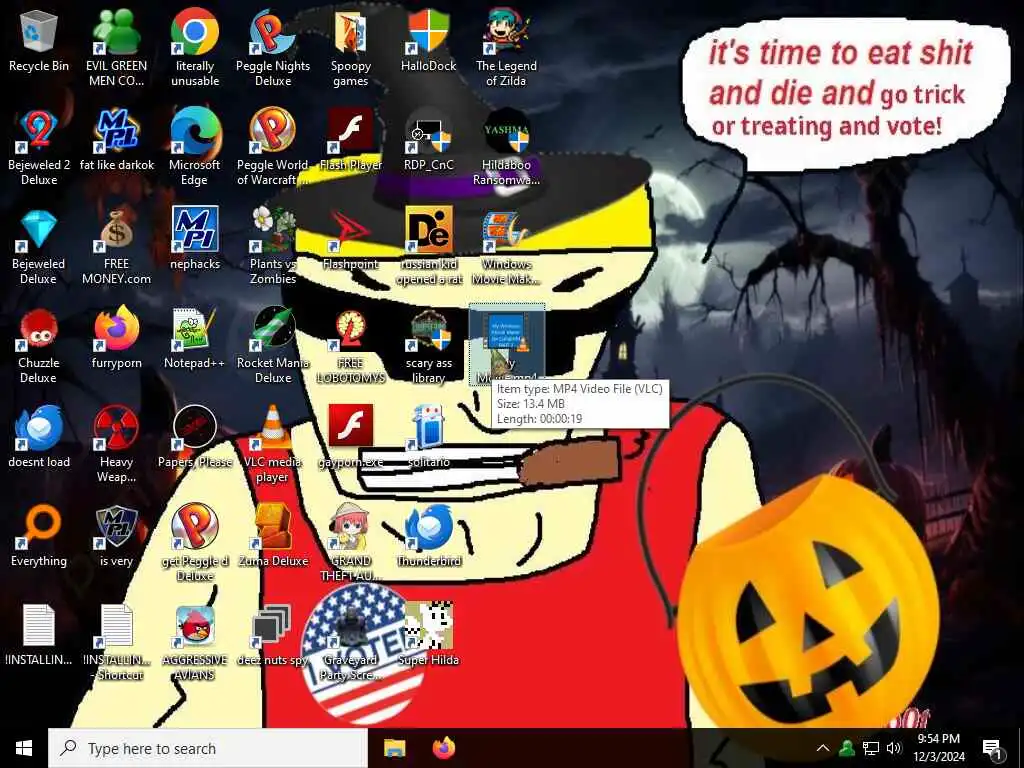Screen dimensions: 1024x768
Task: Click the Bejeweled Deluxe diamond icon
Action: pyautogui.click(x=39, y=230)
